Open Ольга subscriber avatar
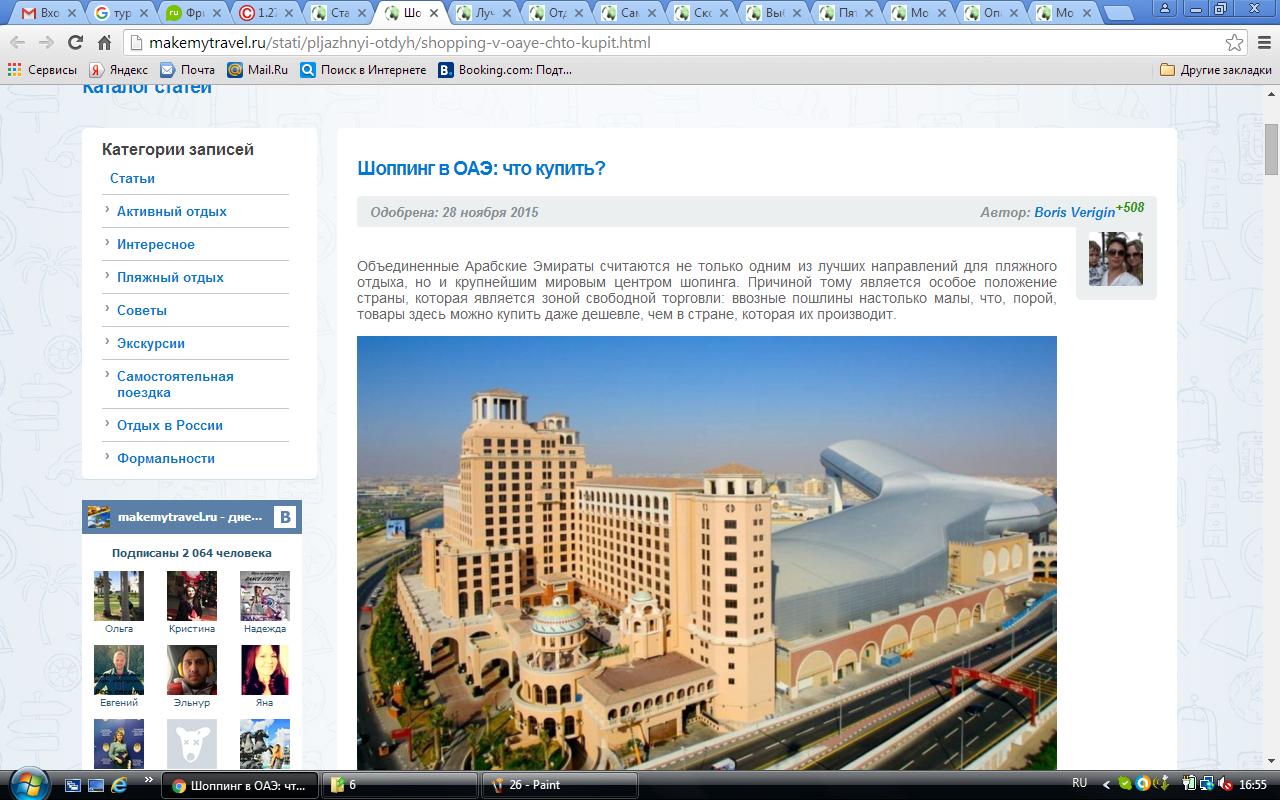Screen dimensions: 1280x800 click(x=119, y=596)
